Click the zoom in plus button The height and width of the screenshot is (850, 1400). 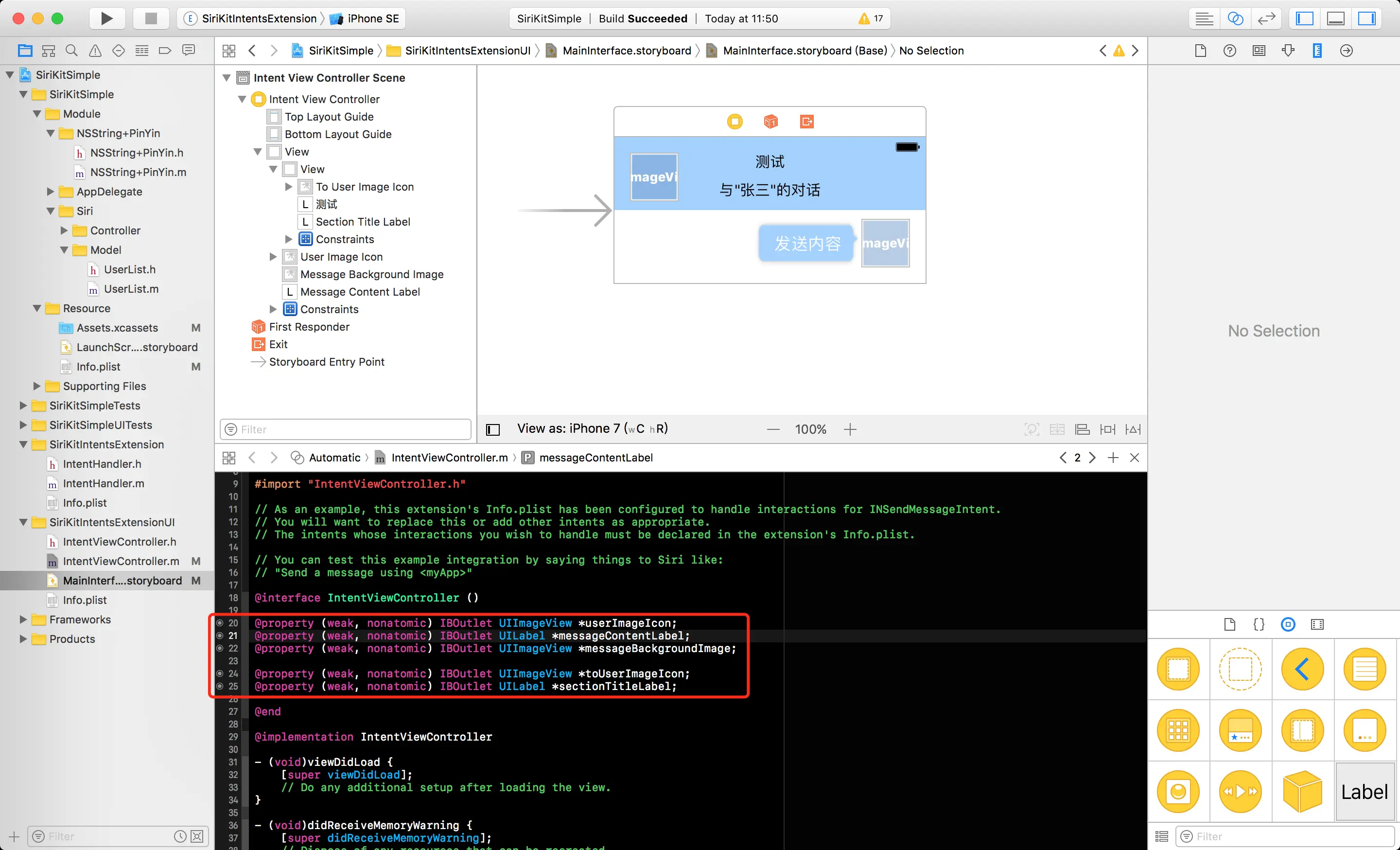click(x=850, y=429)
